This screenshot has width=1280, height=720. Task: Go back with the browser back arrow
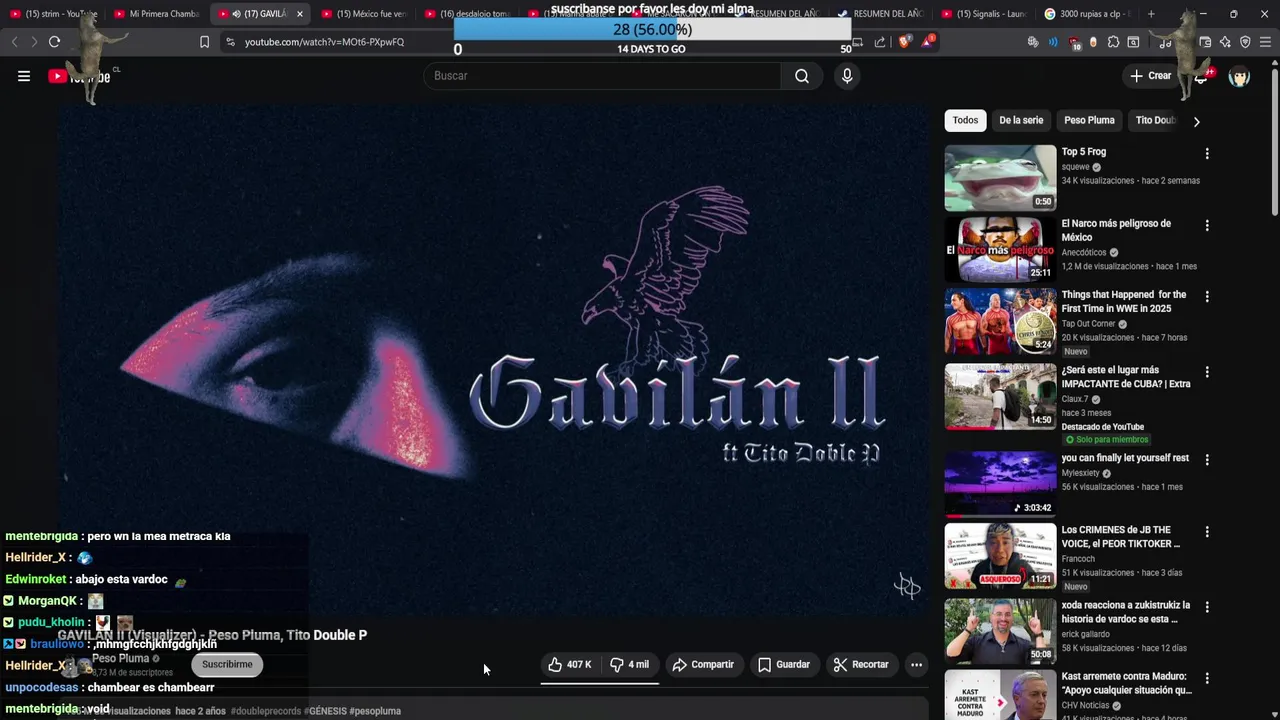coord(14,42)
